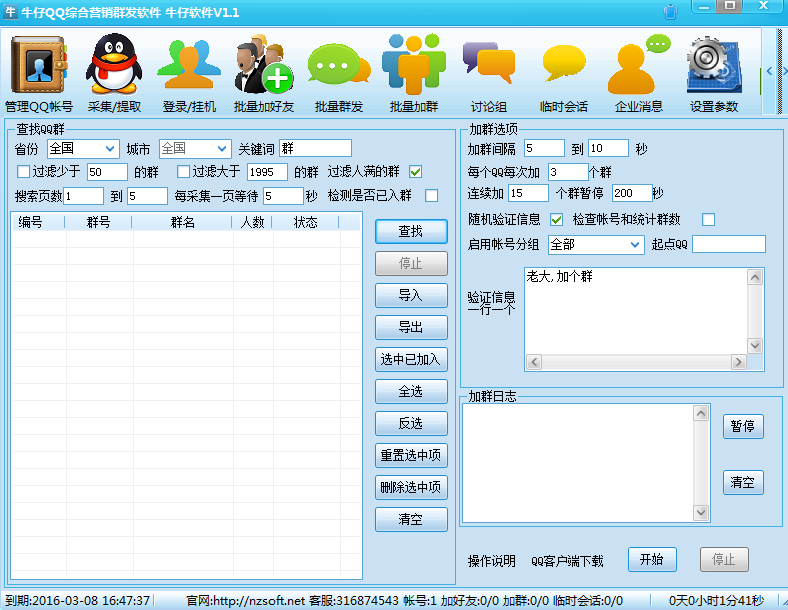The width and height of the screenshot is (788, 610).
Task: Open 批量加好友 icon
Action: coord(264,64)
